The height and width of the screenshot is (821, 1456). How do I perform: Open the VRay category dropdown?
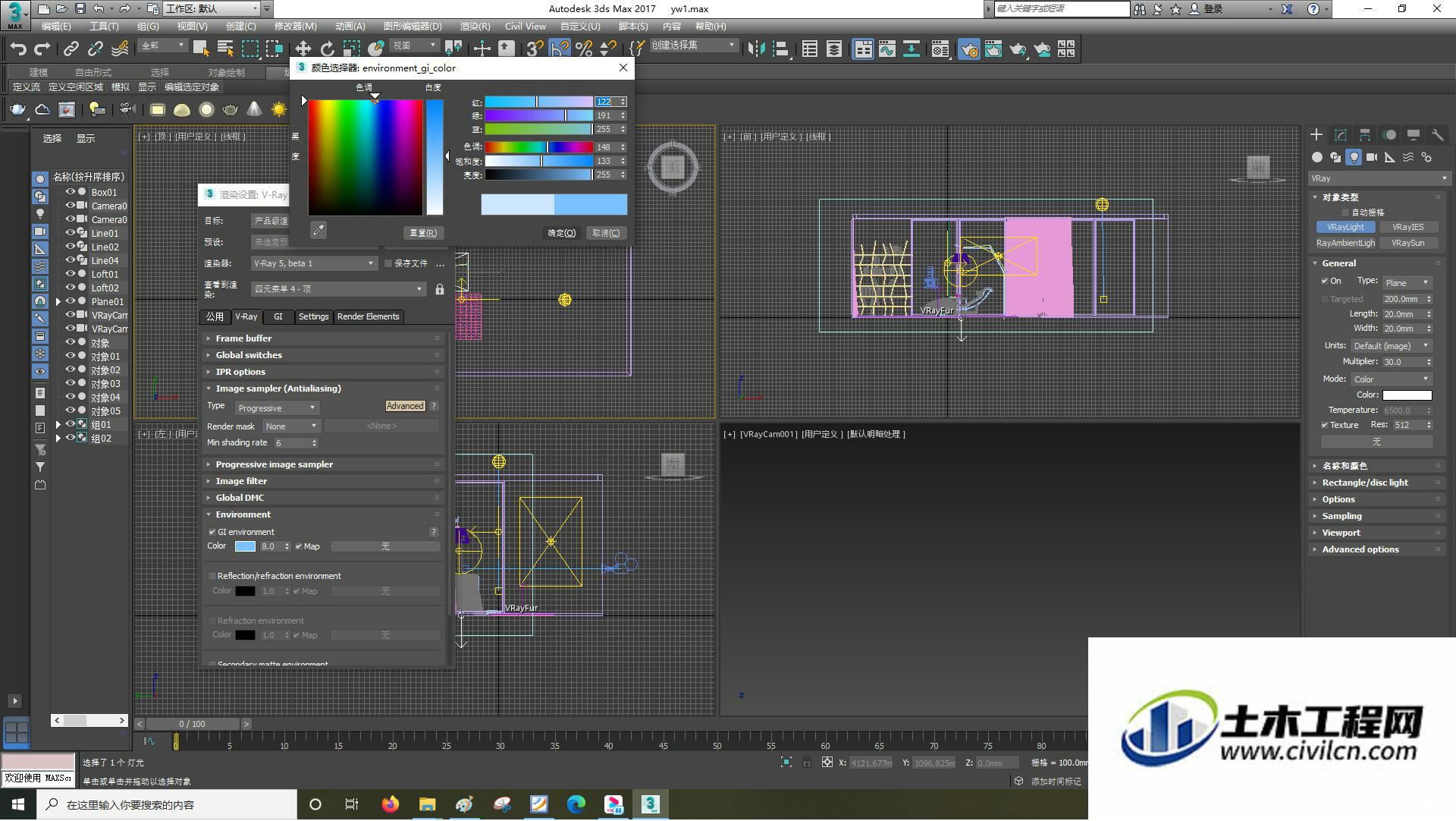(1379, 178)
